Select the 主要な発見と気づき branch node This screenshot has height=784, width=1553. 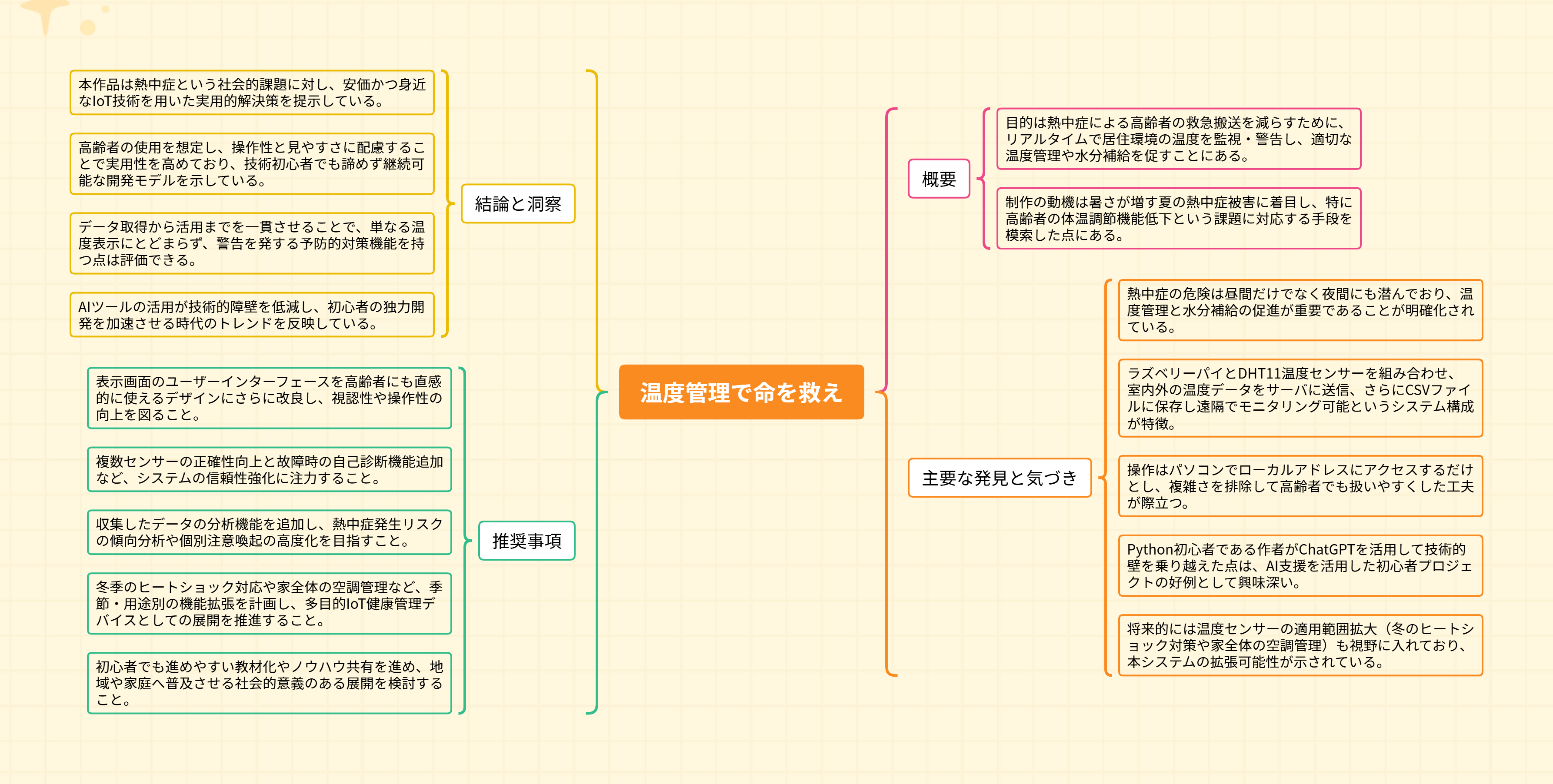click(999, 478)
